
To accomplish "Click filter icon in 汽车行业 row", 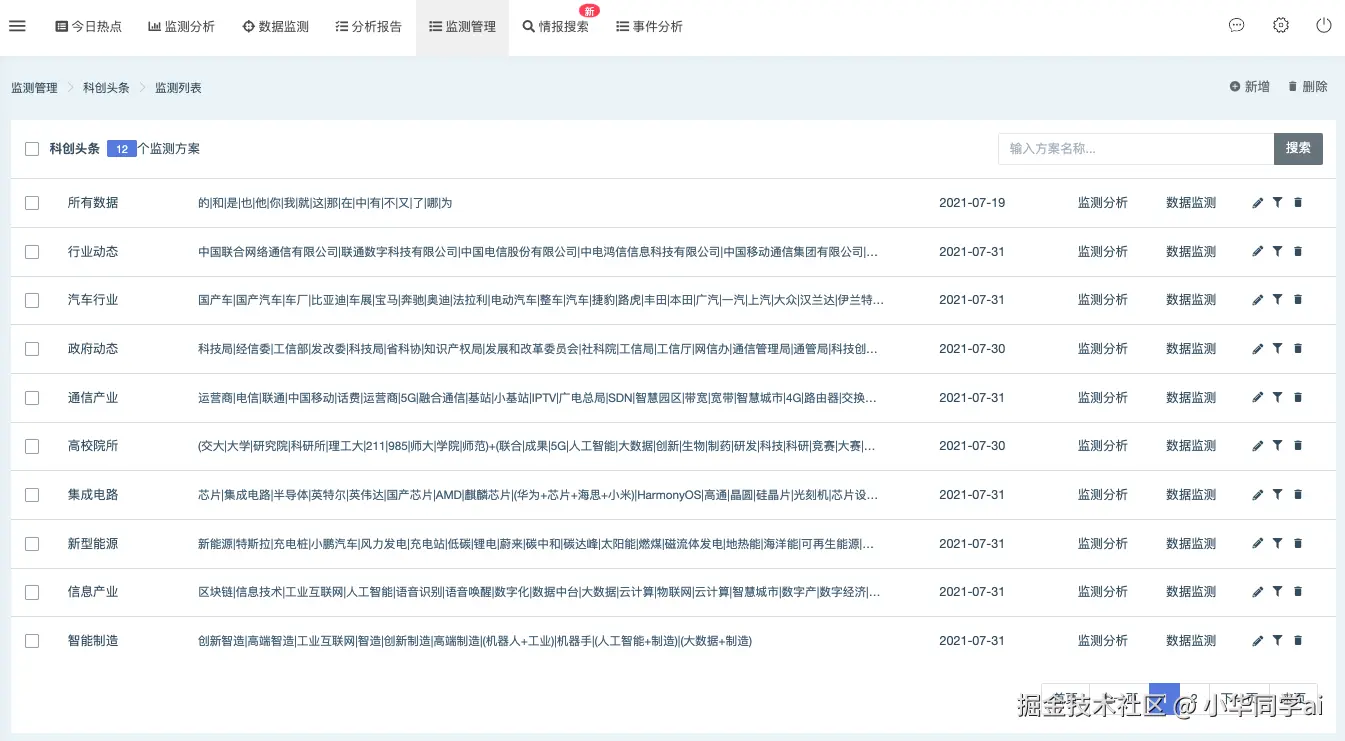I will click(1278, 300).
